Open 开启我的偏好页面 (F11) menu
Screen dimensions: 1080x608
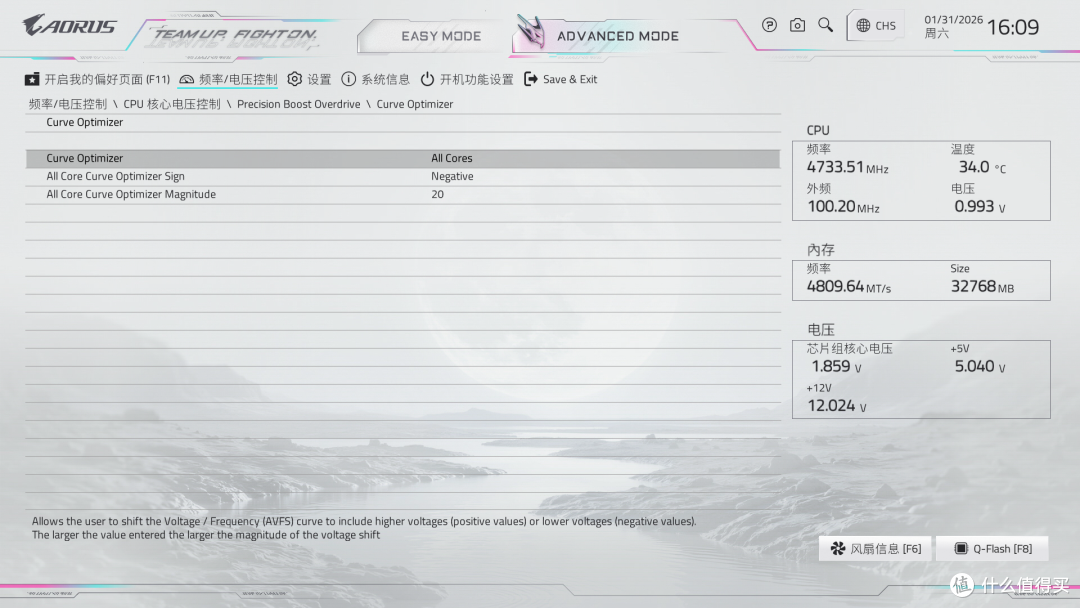pyautogui.click(x=97, y=79)
